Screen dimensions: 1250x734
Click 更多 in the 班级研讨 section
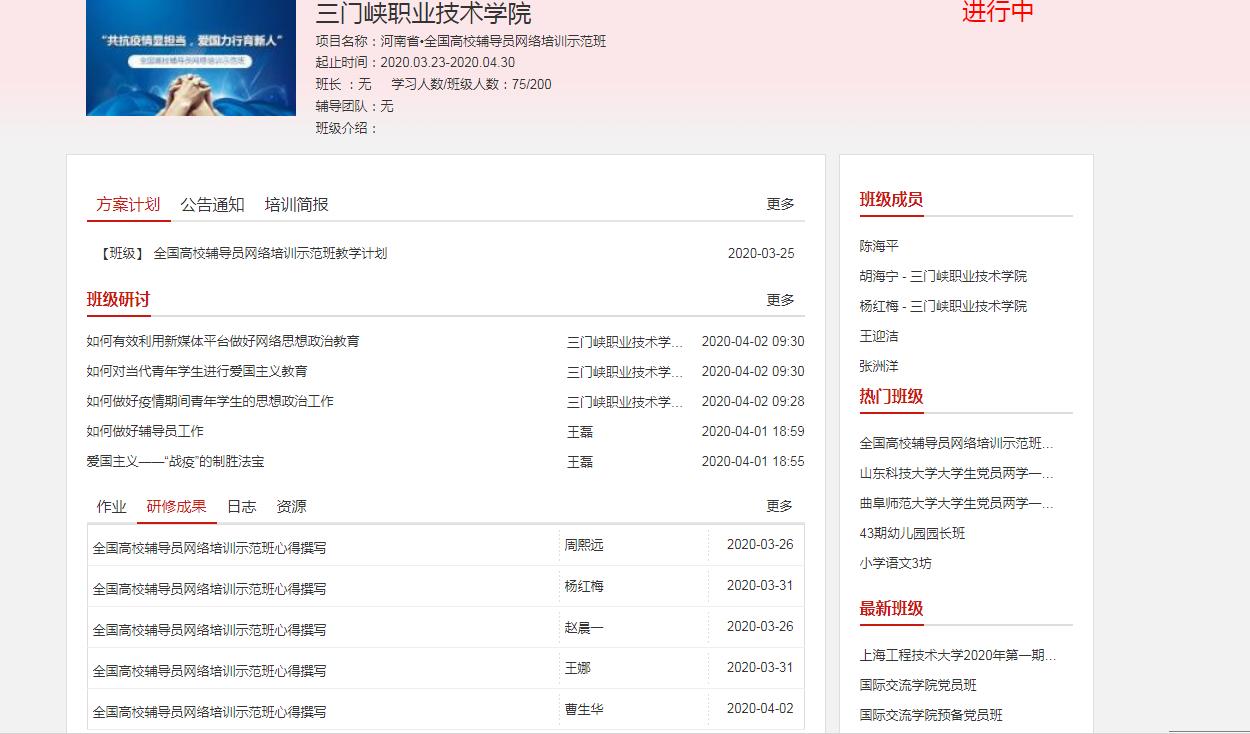(x=780, y=300)
